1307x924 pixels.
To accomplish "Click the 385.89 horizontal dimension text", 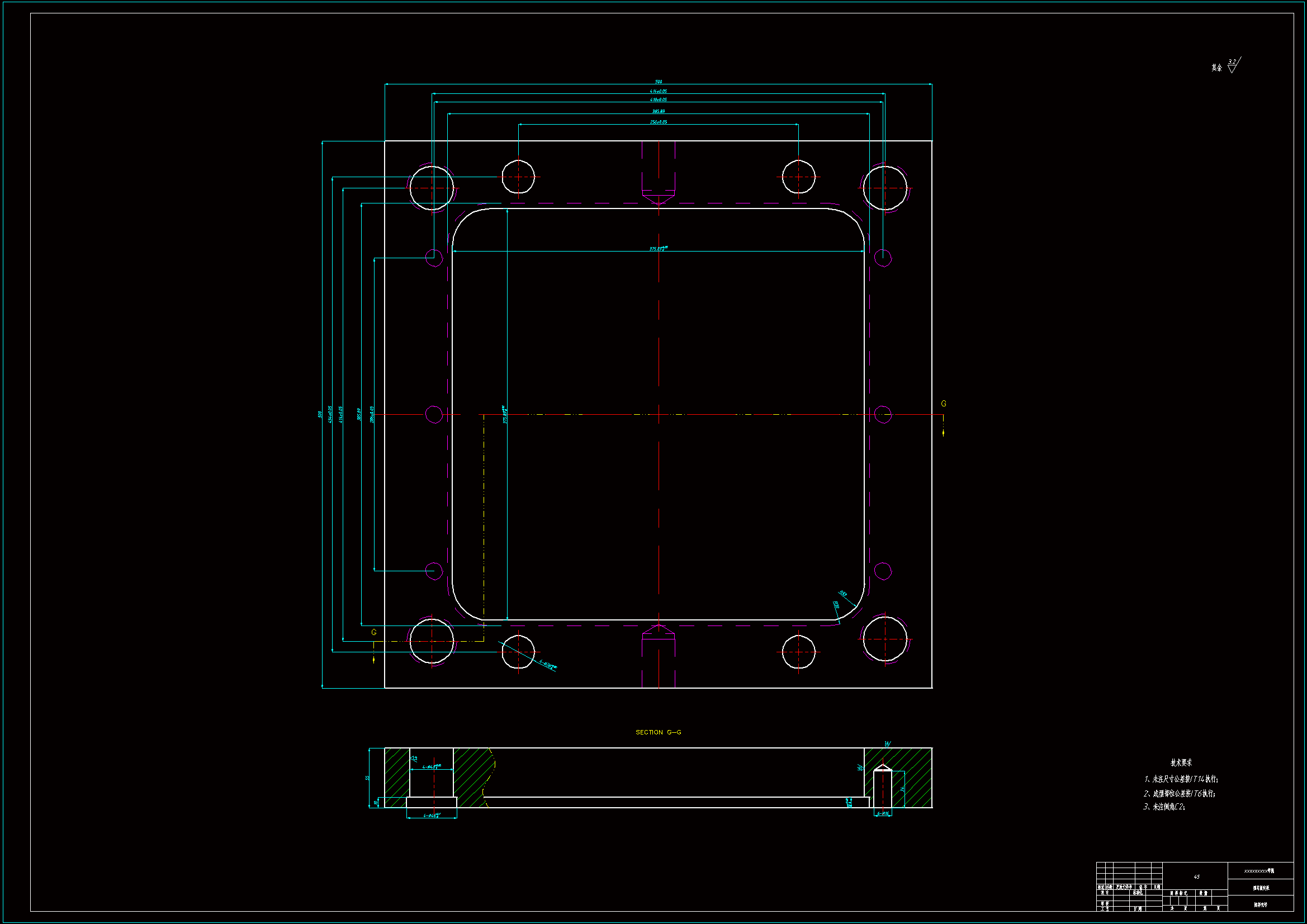I will point(658,111).
